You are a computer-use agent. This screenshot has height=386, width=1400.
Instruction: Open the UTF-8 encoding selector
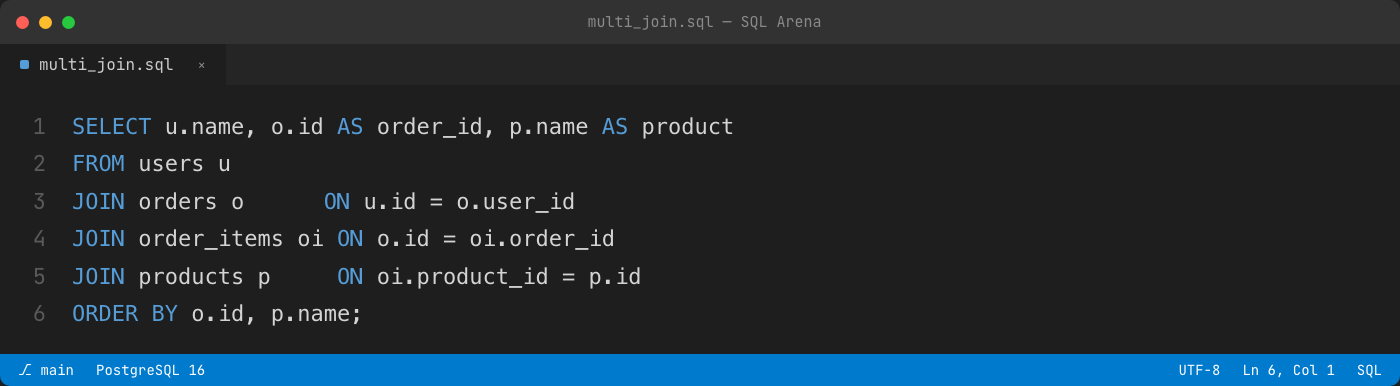[1199, 370]
